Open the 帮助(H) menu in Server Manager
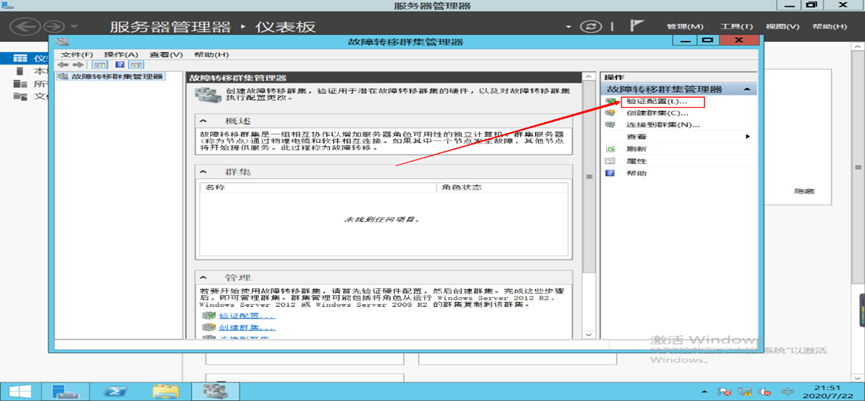Screen dimensions: 865x401 coord(829,26)
